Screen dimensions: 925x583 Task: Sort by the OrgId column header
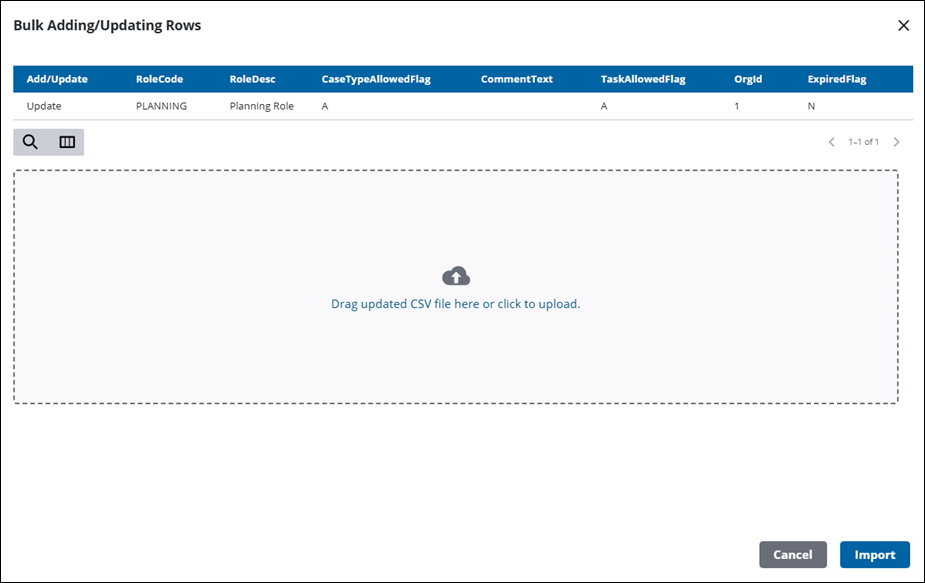point(748,79)
